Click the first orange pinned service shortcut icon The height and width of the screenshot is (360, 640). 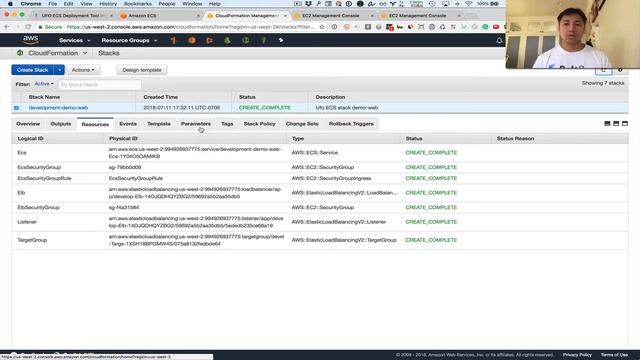point(173,40)
